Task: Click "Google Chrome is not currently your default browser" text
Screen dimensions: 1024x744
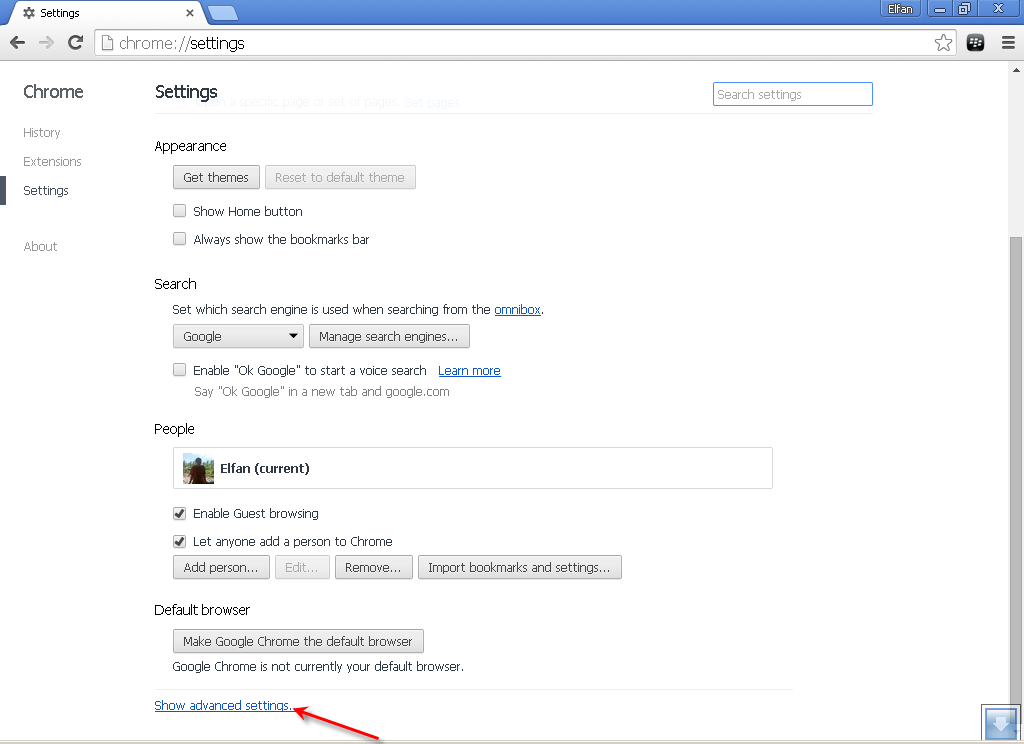Action: pos(318,667)
